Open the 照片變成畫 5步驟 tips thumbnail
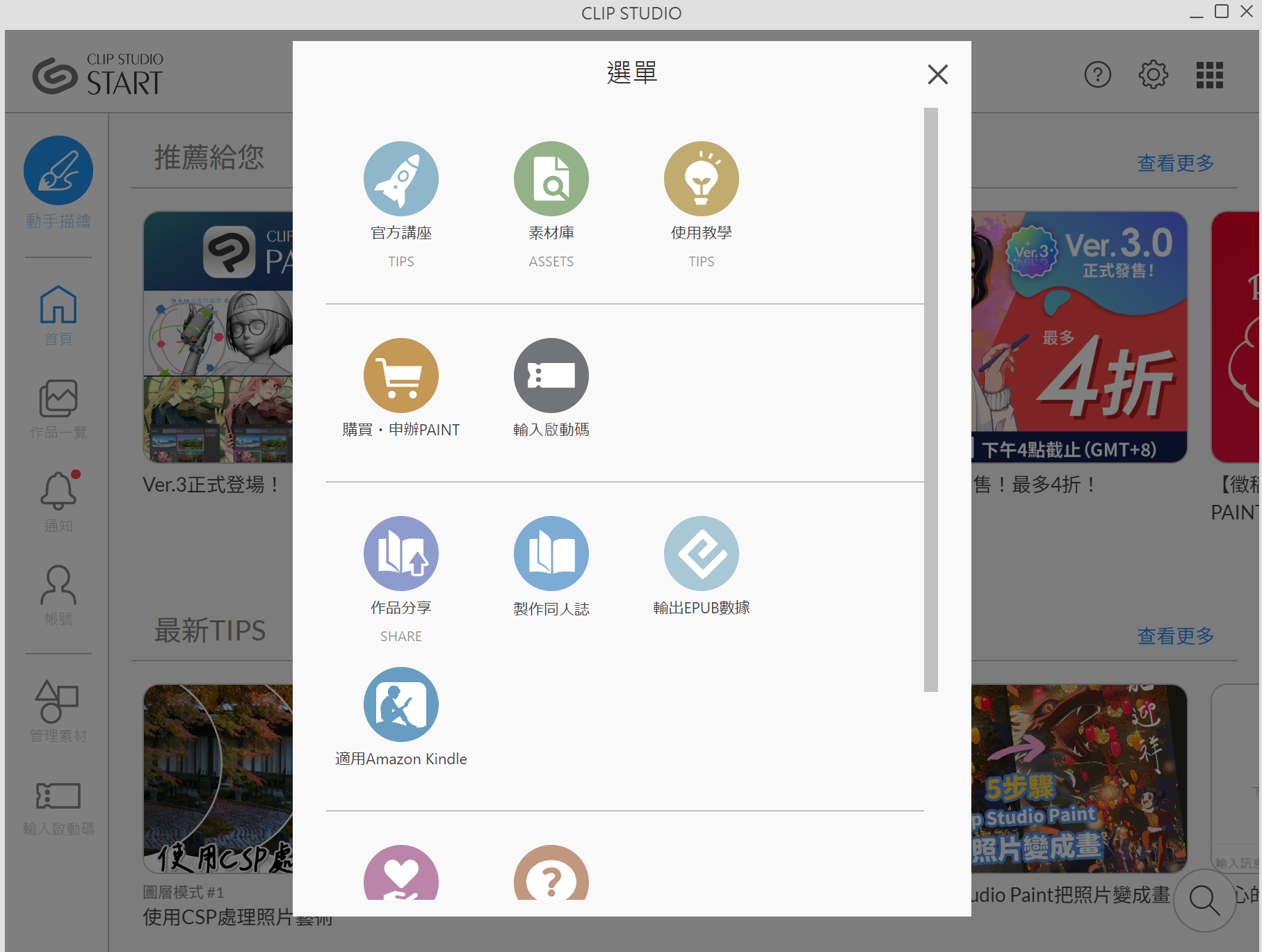1262x952 pixels. 1079,779
